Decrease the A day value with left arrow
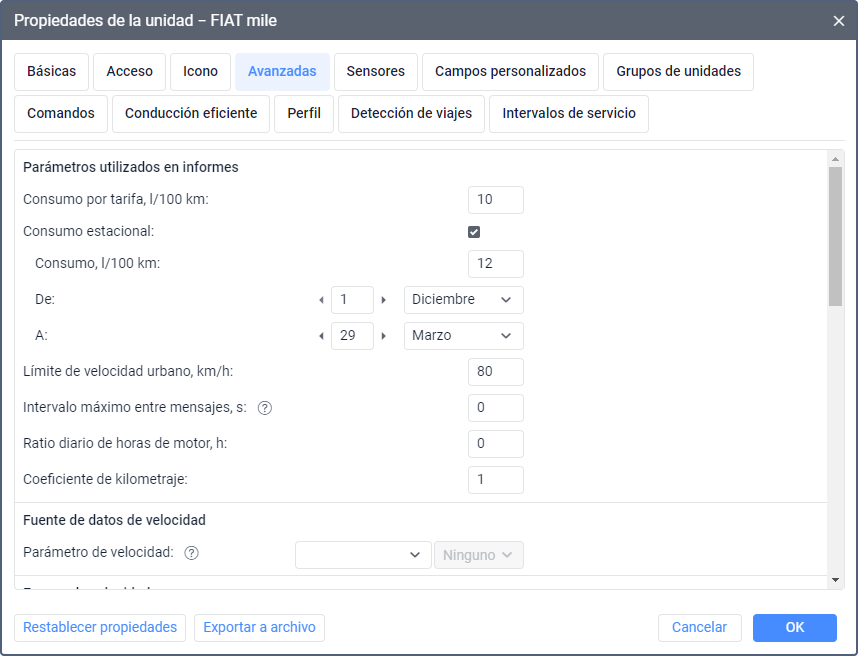The width and height of the screenshot is (858, 656). pos(321,336)
